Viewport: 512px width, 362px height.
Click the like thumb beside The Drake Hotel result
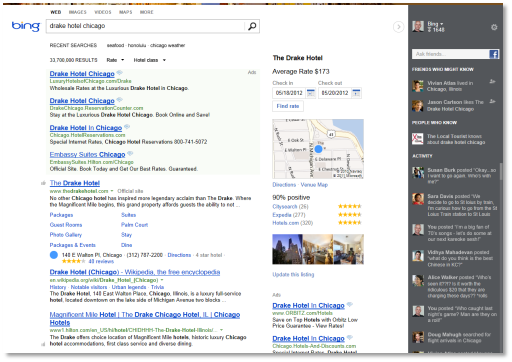(x=43, y=183)
